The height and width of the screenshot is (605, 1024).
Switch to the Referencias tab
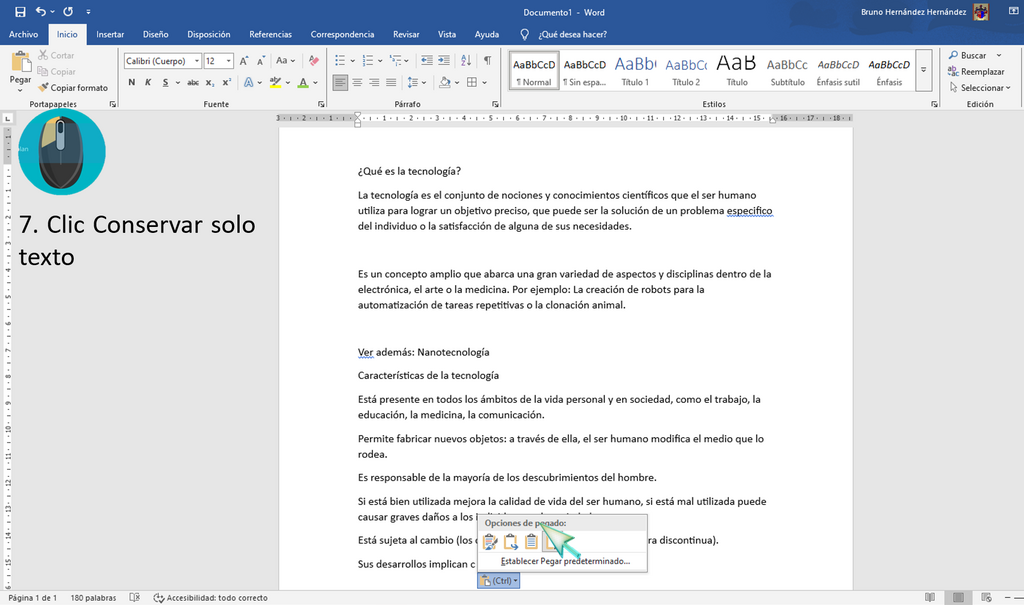(x=270, y=35)
